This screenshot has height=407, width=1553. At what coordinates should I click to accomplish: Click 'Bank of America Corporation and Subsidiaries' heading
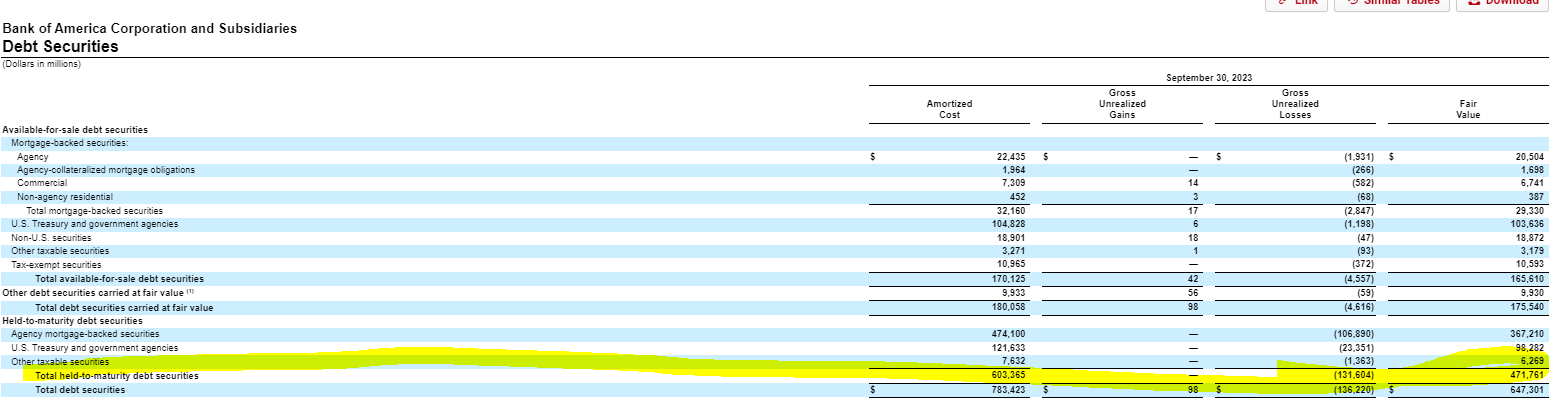click(150, 29)
